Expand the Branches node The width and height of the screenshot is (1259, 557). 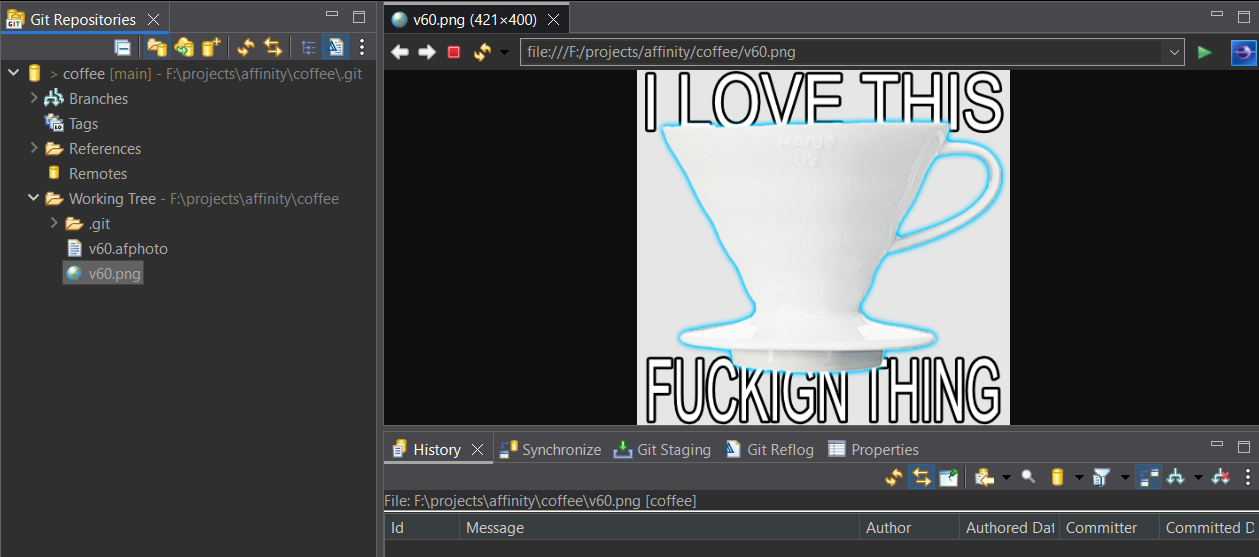pos(34,98)
